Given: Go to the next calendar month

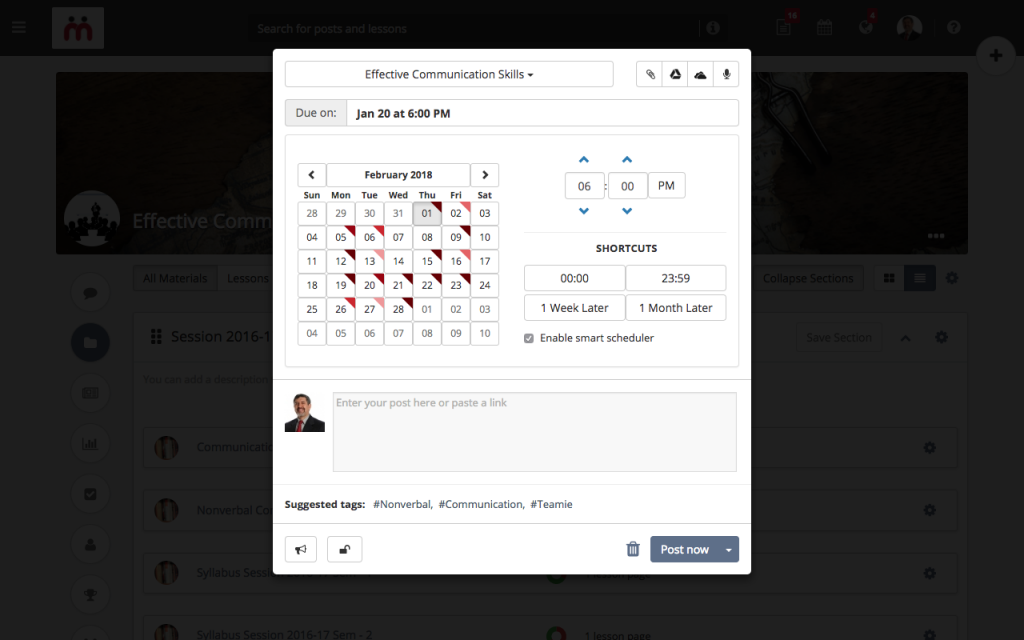Looking at the screenshot, I should [x=485, y=175].
